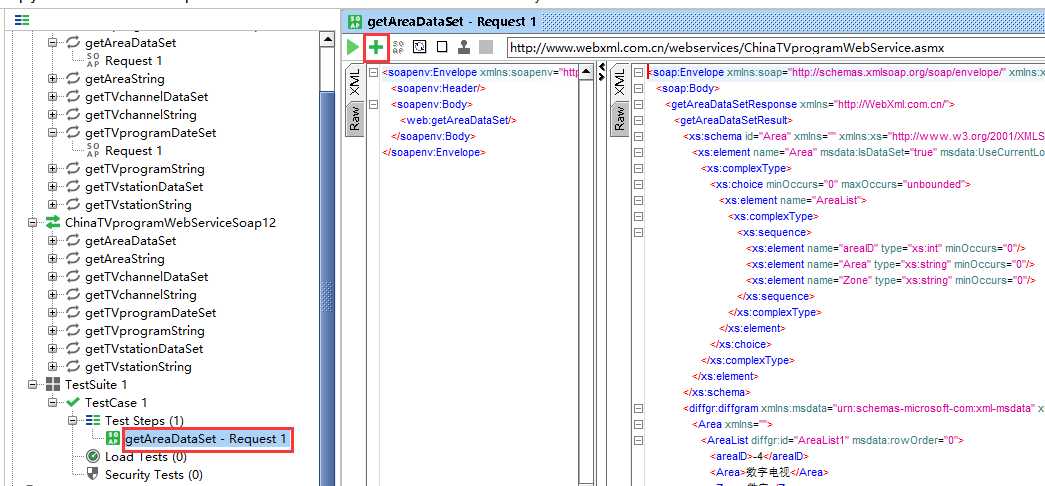Open the navigator list icon at top left
Viewport: 1045px width, 486px height.
click(22, 21)
